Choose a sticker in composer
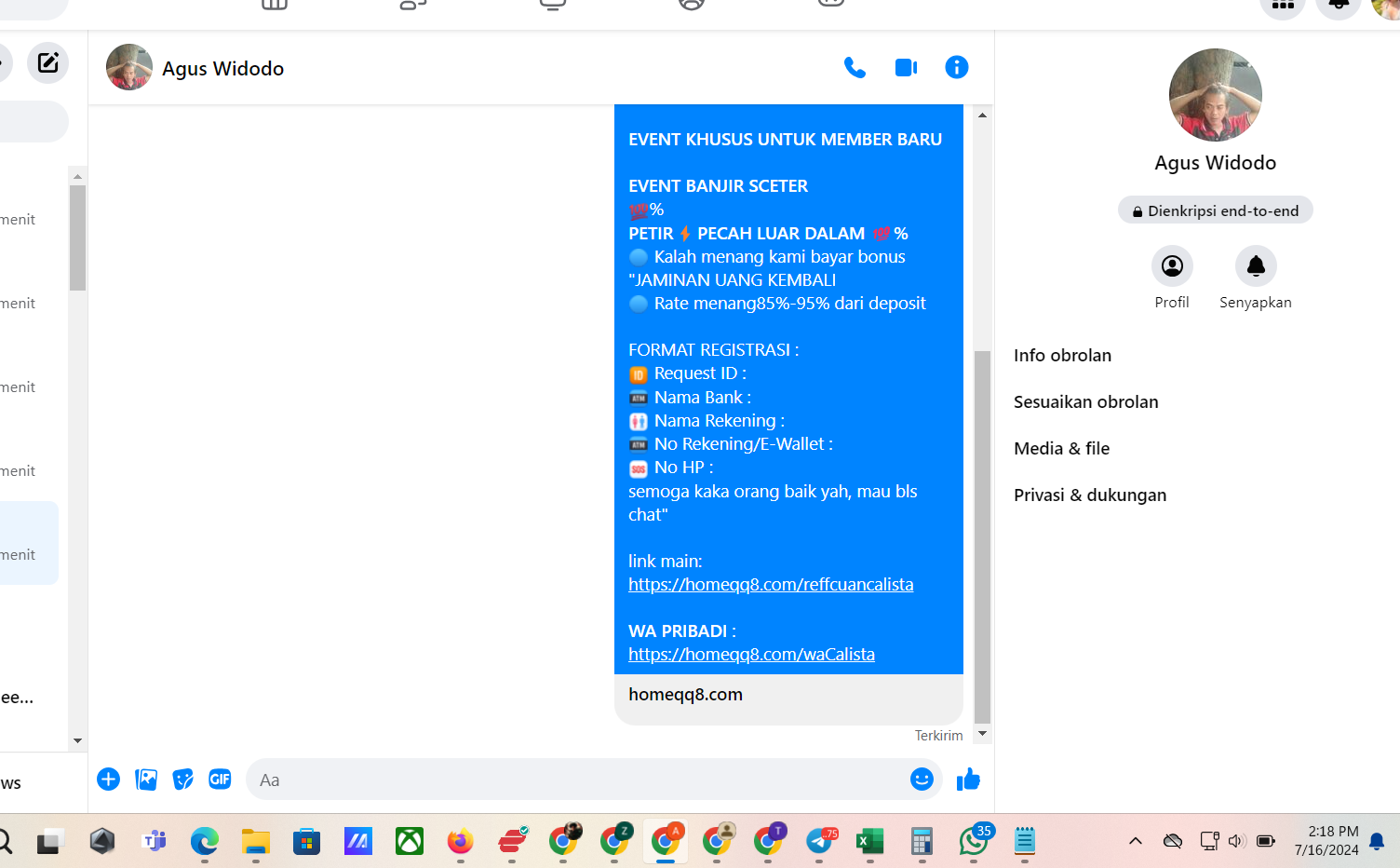The width and height of the screenshot is (1400, 868). (183, 780)
